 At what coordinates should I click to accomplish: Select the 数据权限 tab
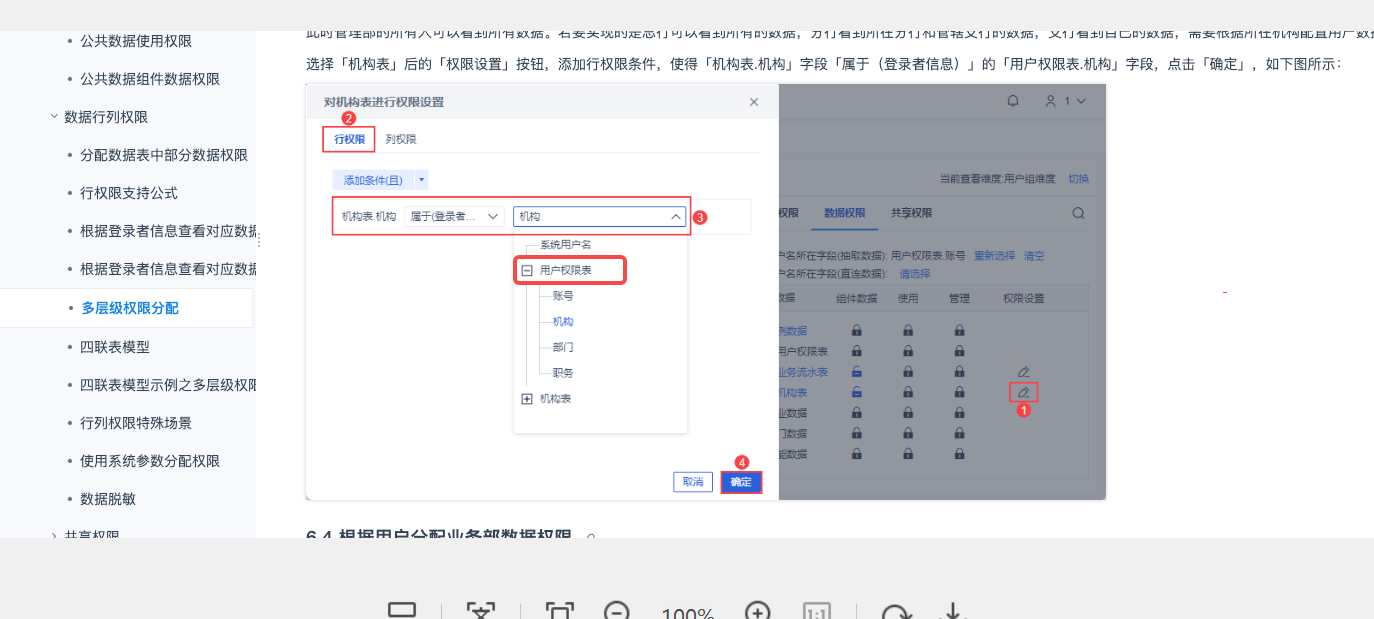845,213
